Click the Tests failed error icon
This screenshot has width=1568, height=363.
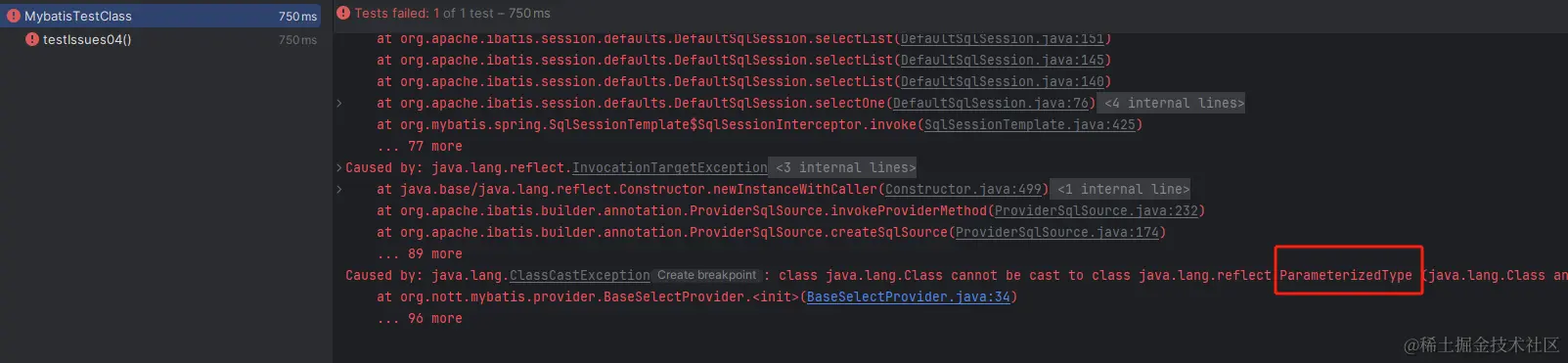coord(343,13)
